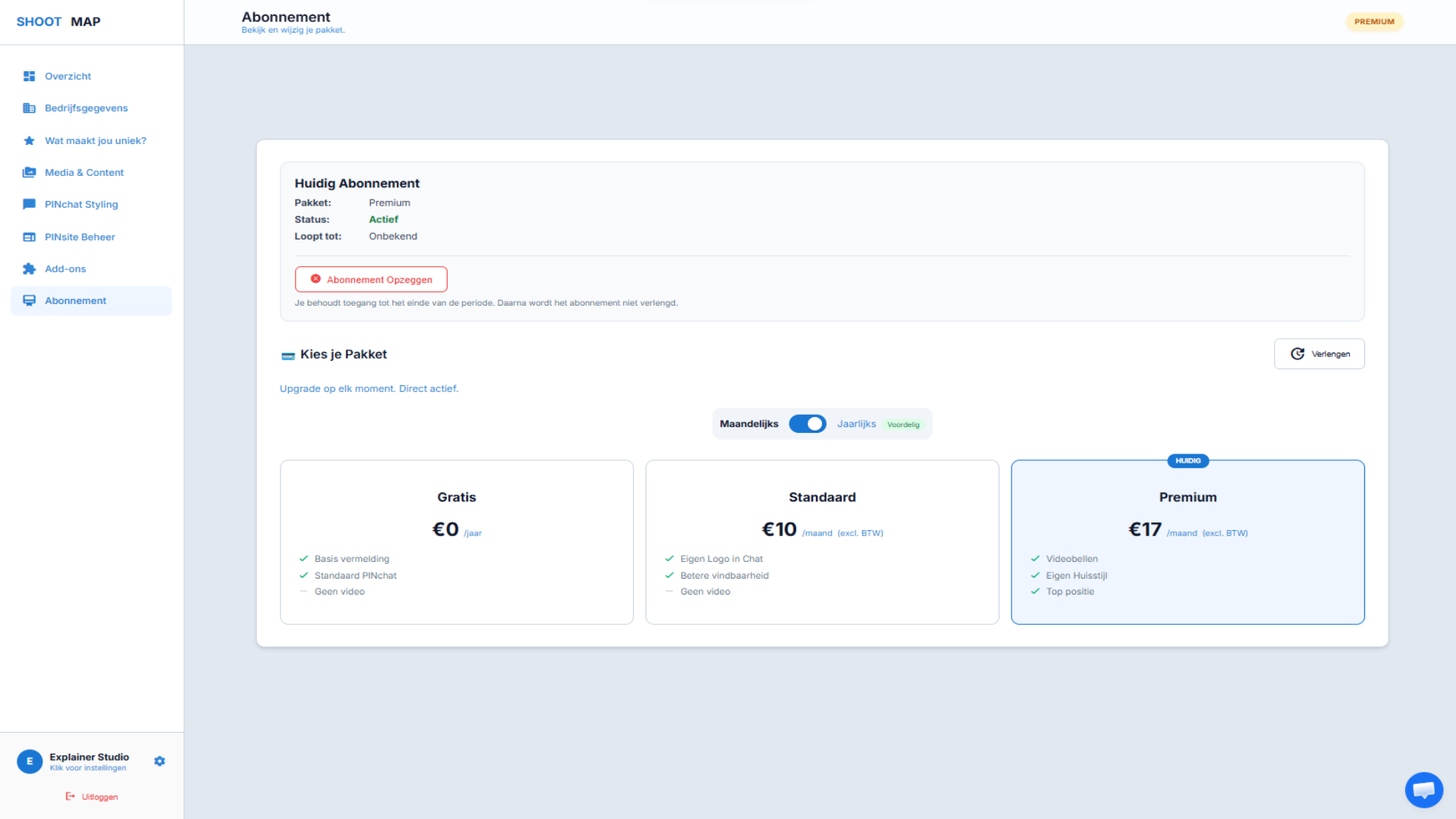Choose the Standaard package card
Screen dimensions: 1456x819
(822, 541)
